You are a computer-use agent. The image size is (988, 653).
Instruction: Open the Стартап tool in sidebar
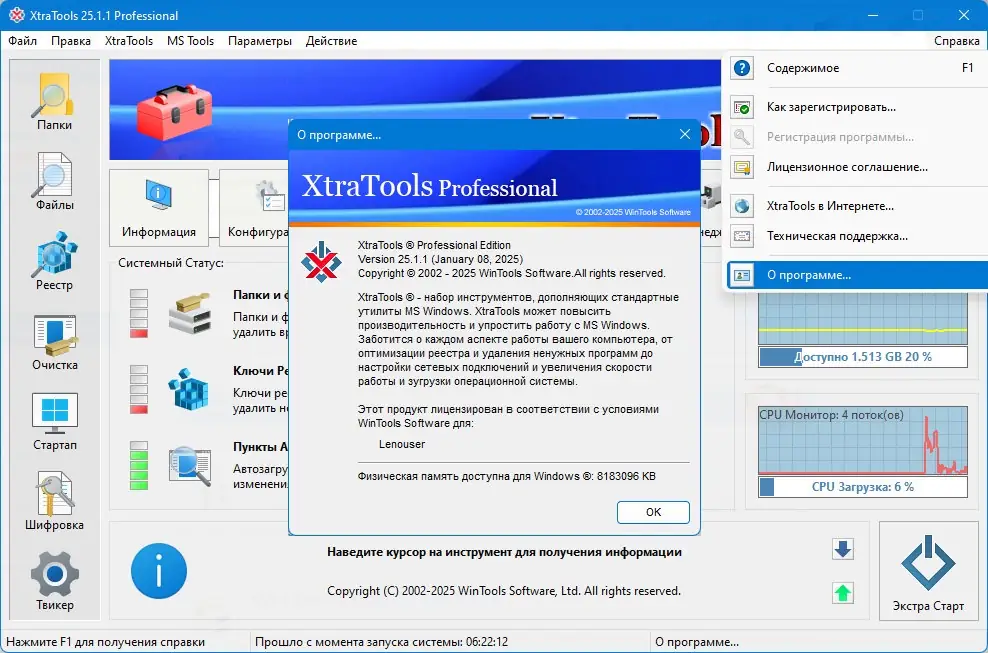click(x=54, y=422)
